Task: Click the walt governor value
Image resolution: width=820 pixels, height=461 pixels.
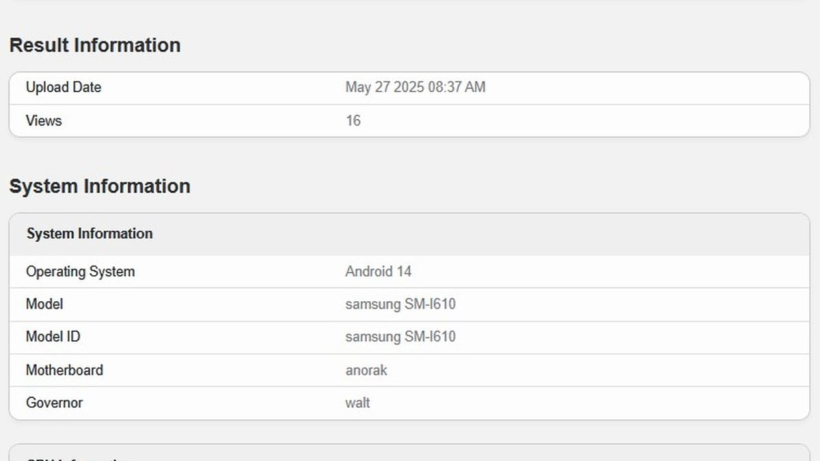Action: click(358, 403)
